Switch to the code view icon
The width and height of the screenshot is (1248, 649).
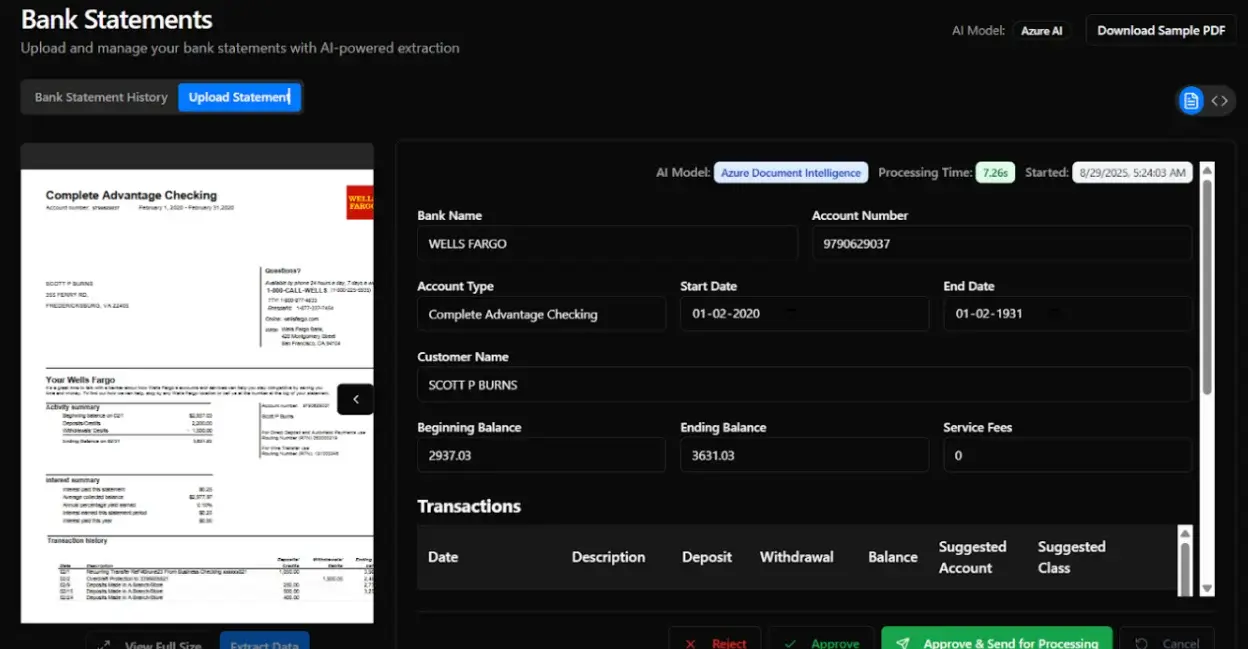click(x=1220, y=101)
